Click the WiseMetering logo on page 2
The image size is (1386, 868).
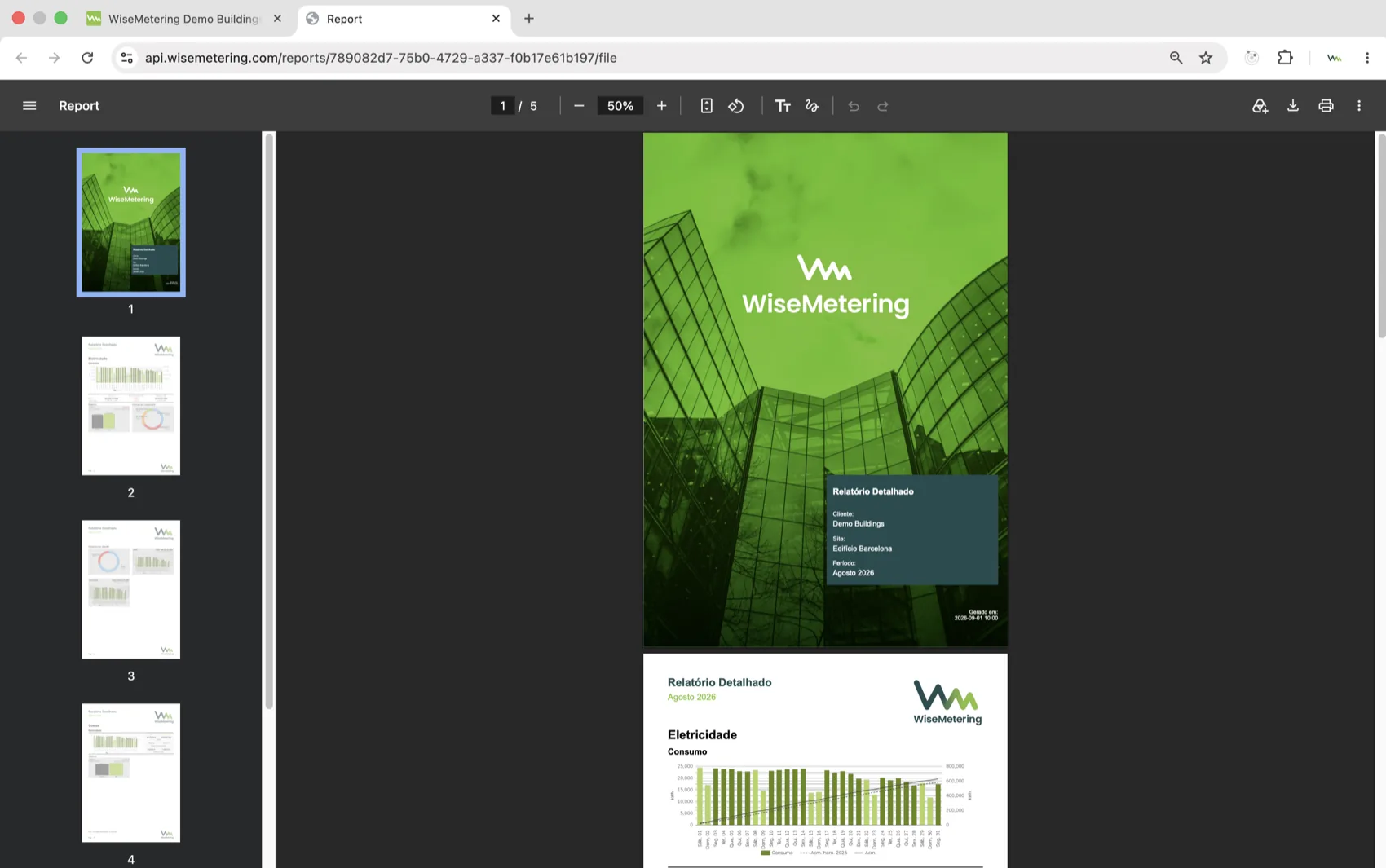tap(947, 702)
